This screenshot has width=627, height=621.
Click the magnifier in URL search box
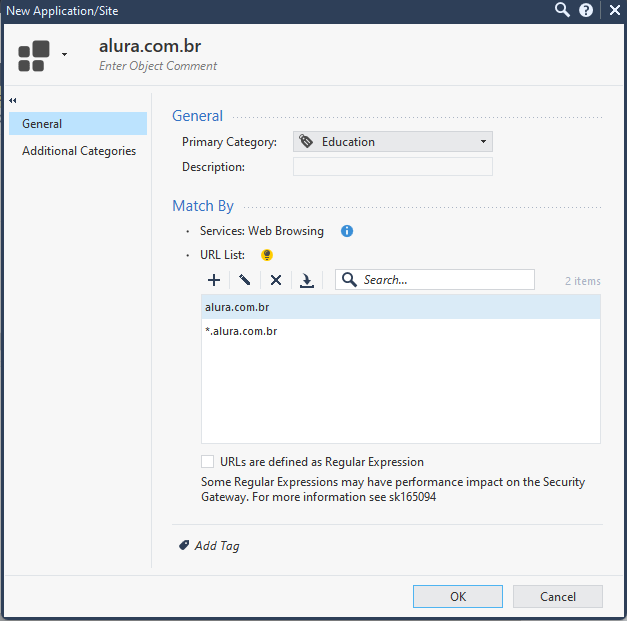349,280
